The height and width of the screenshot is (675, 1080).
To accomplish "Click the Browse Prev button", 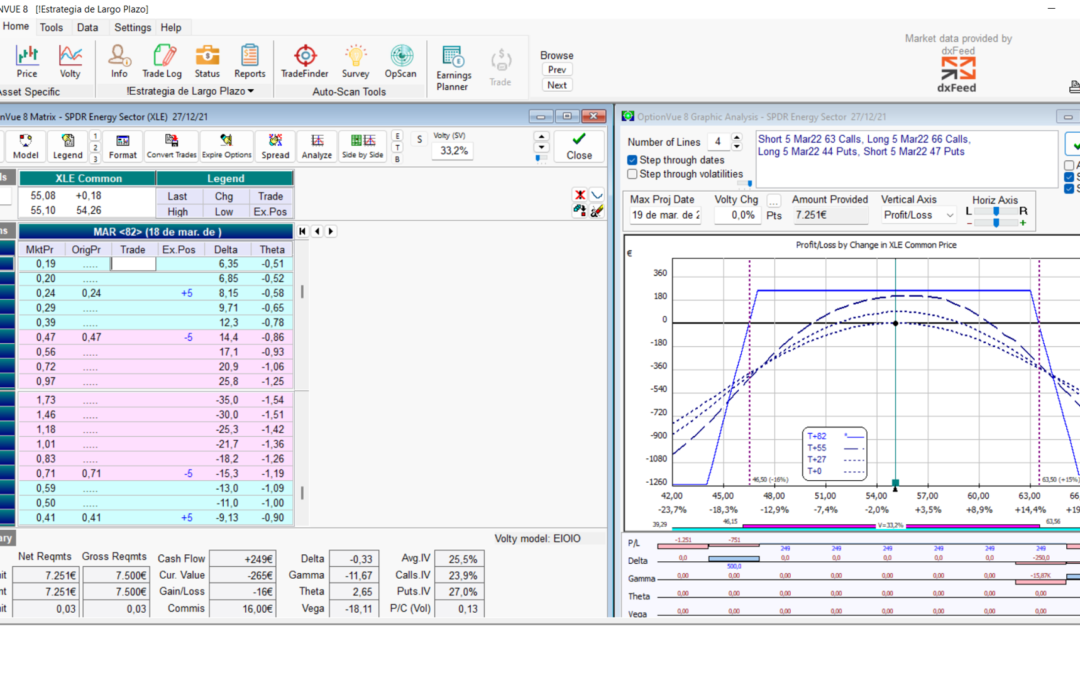I will point(557,70).
